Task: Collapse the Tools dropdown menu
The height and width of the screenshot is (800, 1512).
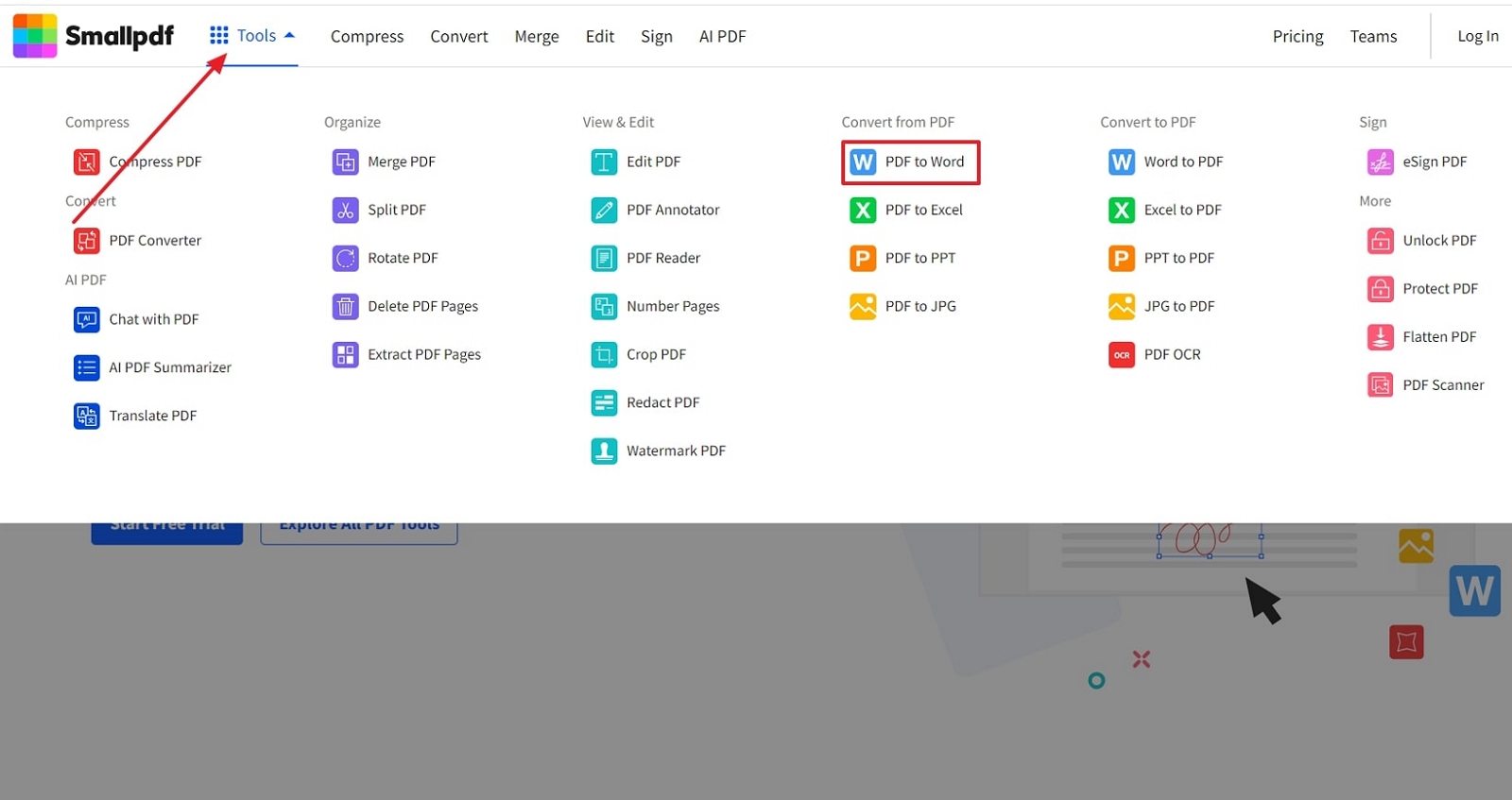Action: [x=252, y=35]
